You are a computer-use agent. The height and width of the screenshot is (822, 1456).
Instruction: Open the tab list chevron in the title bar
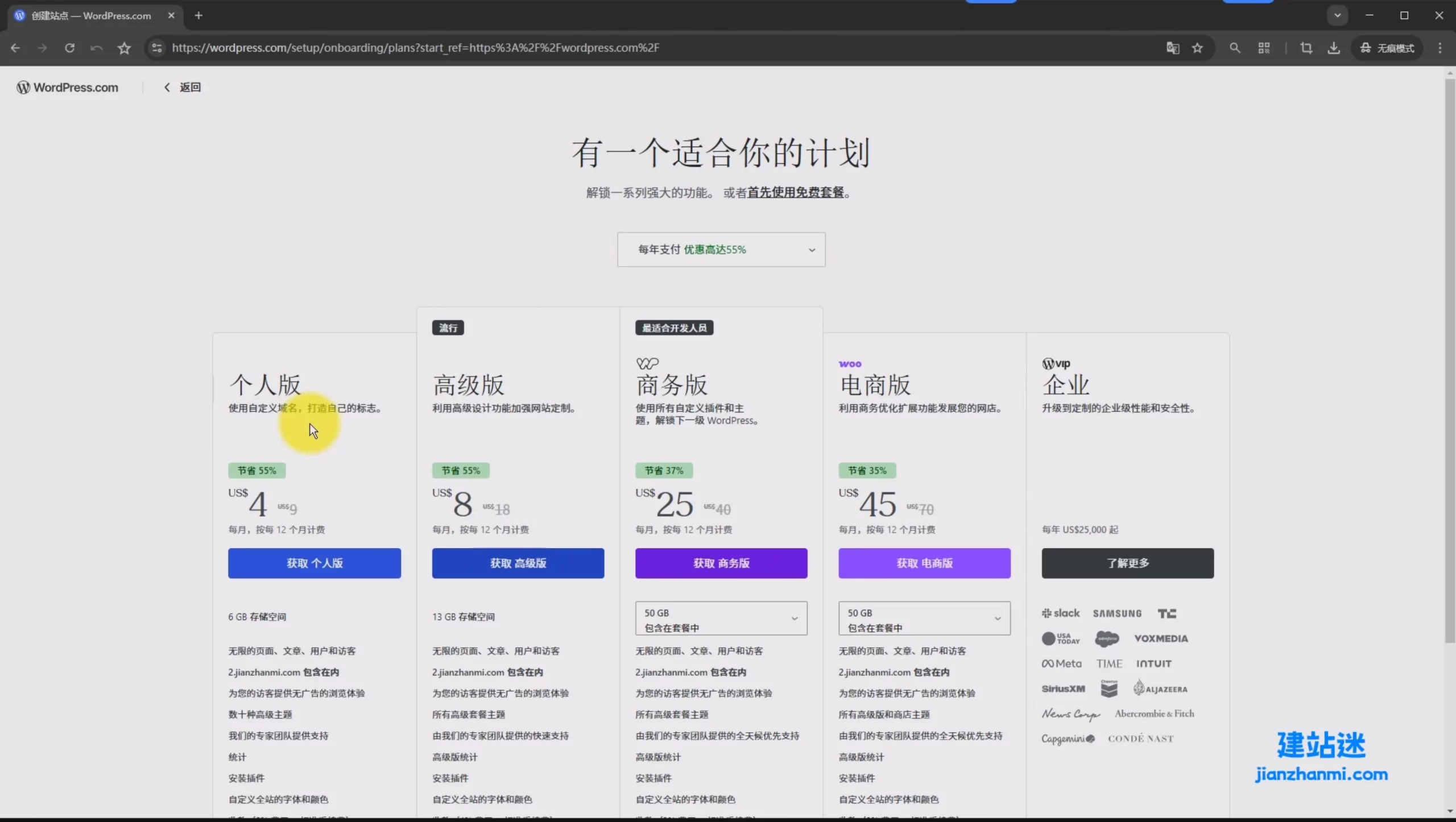tap(1337, 15)
